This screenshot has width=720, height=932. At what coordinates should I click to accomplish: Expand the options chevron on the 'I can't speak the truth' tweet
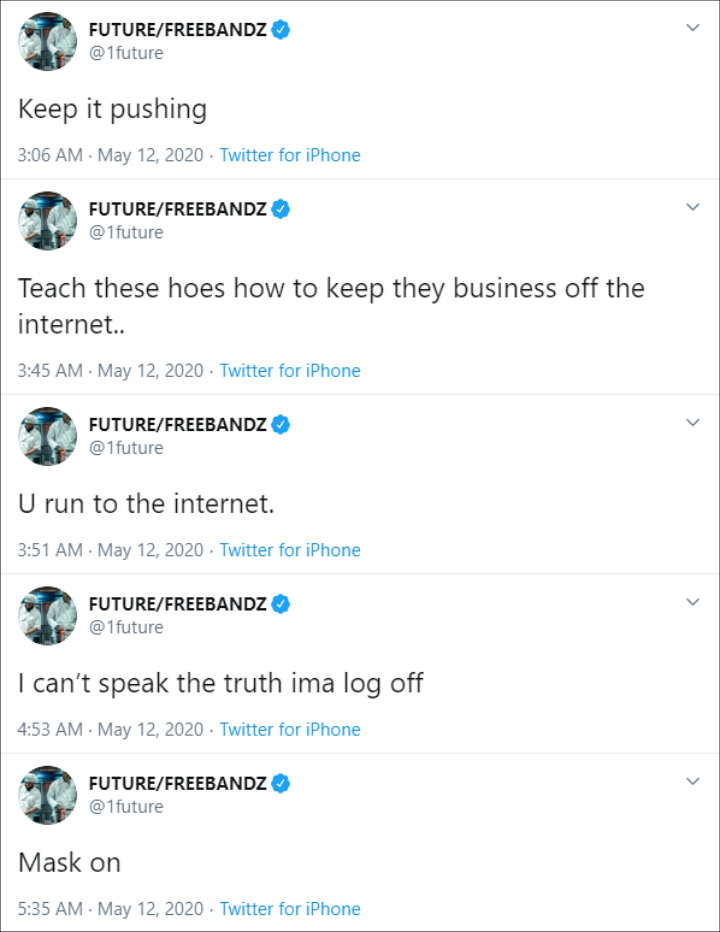(692, 602)
